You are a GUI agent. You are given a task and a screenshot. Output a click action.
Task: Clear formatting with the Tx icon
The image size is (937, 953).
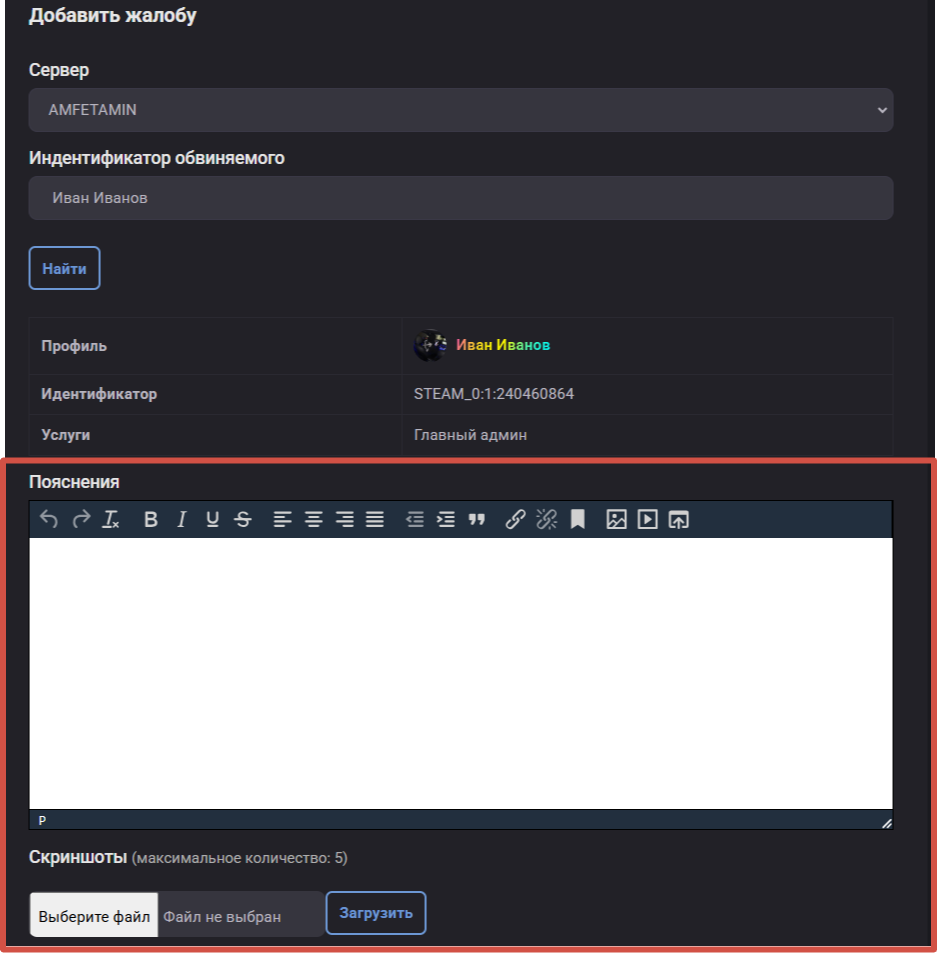tap(111, 520)
